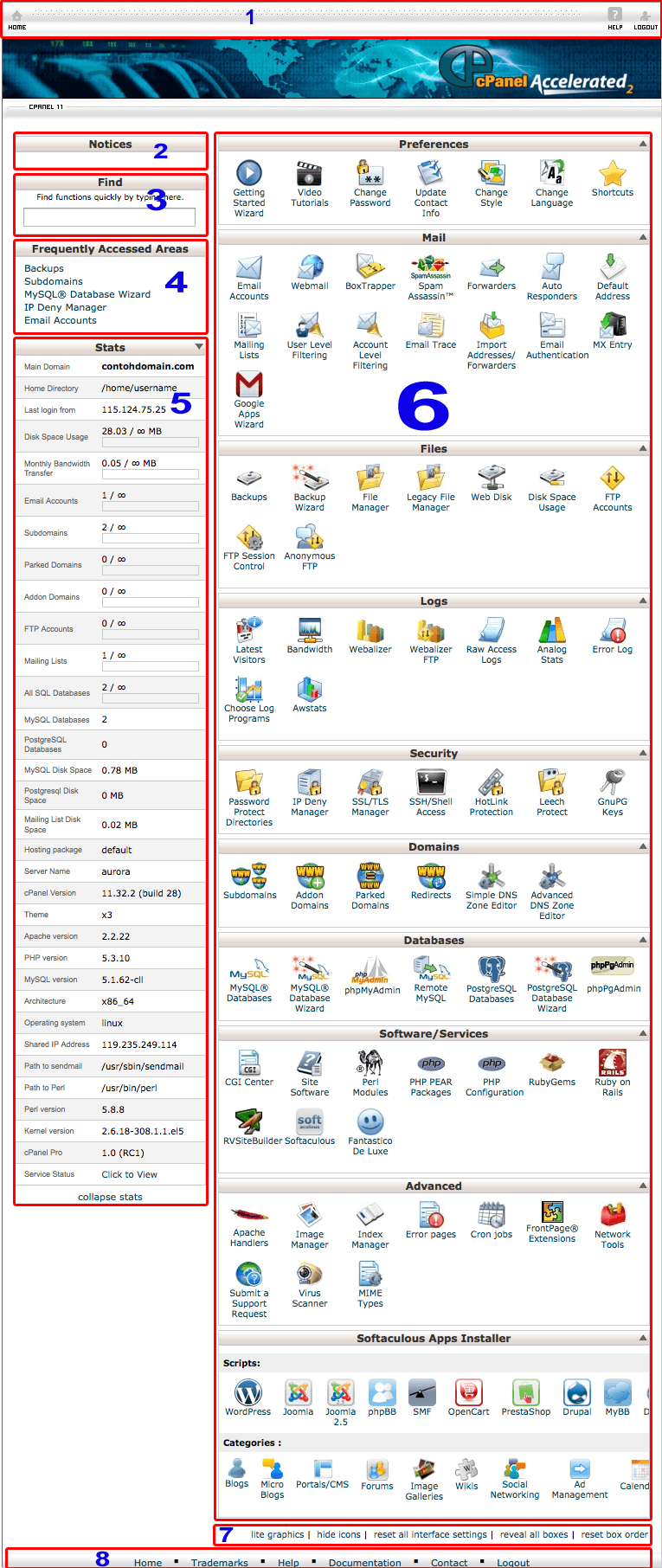Collapse the Logs section
662x1568 pixels.
click(x=643, y=601)
